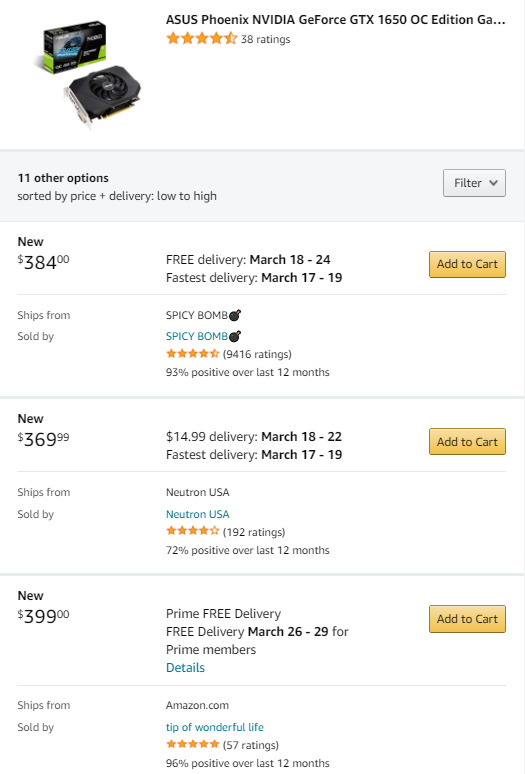Viewport: 525px width, 774px height.
Task: Click the product star rating icons
Action: point(202,39)
